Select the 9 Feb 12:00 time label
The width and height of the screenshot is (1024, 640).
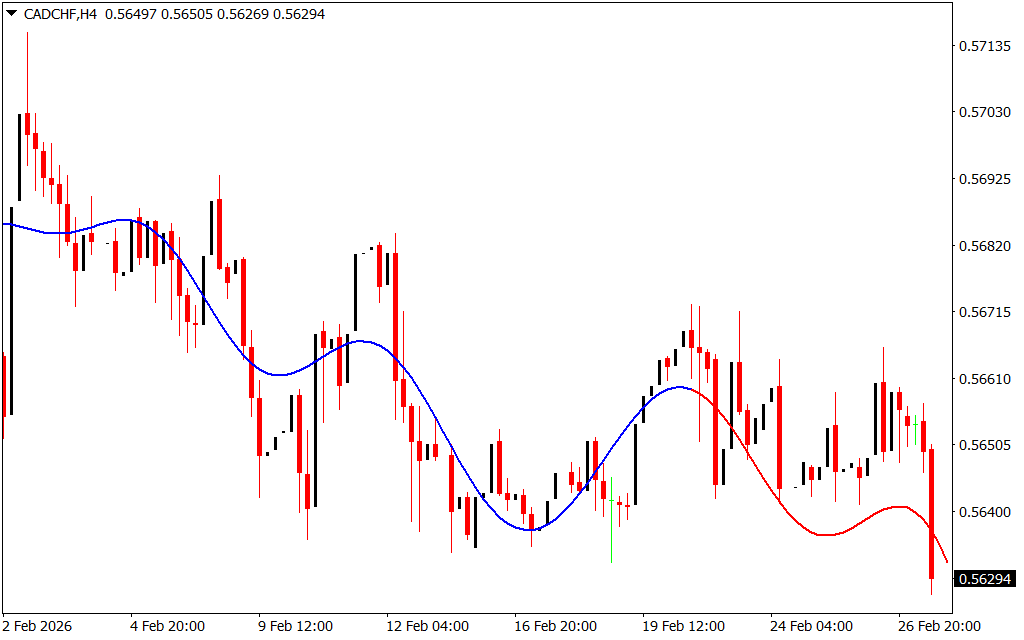pos(295,626)
